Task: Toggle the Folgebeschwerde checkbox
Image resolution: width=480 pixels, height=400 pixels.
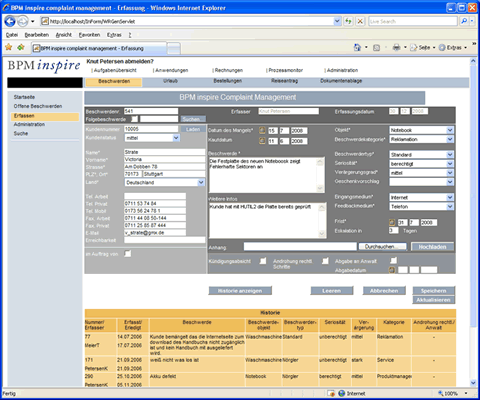Action: [x=134, y=119]
